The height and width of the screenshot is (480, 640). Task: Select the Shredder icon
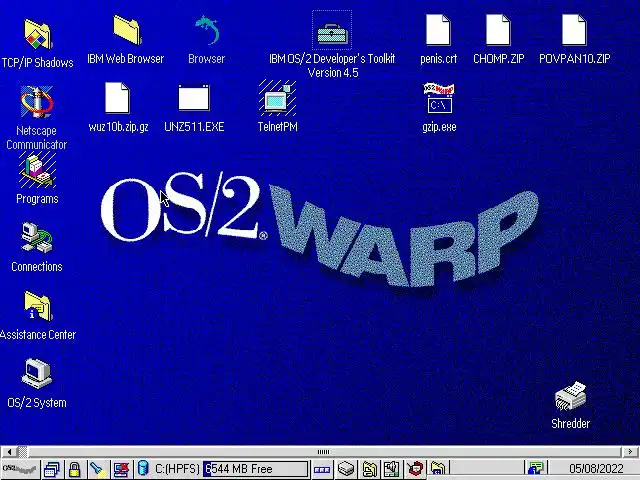click(571, 396)
